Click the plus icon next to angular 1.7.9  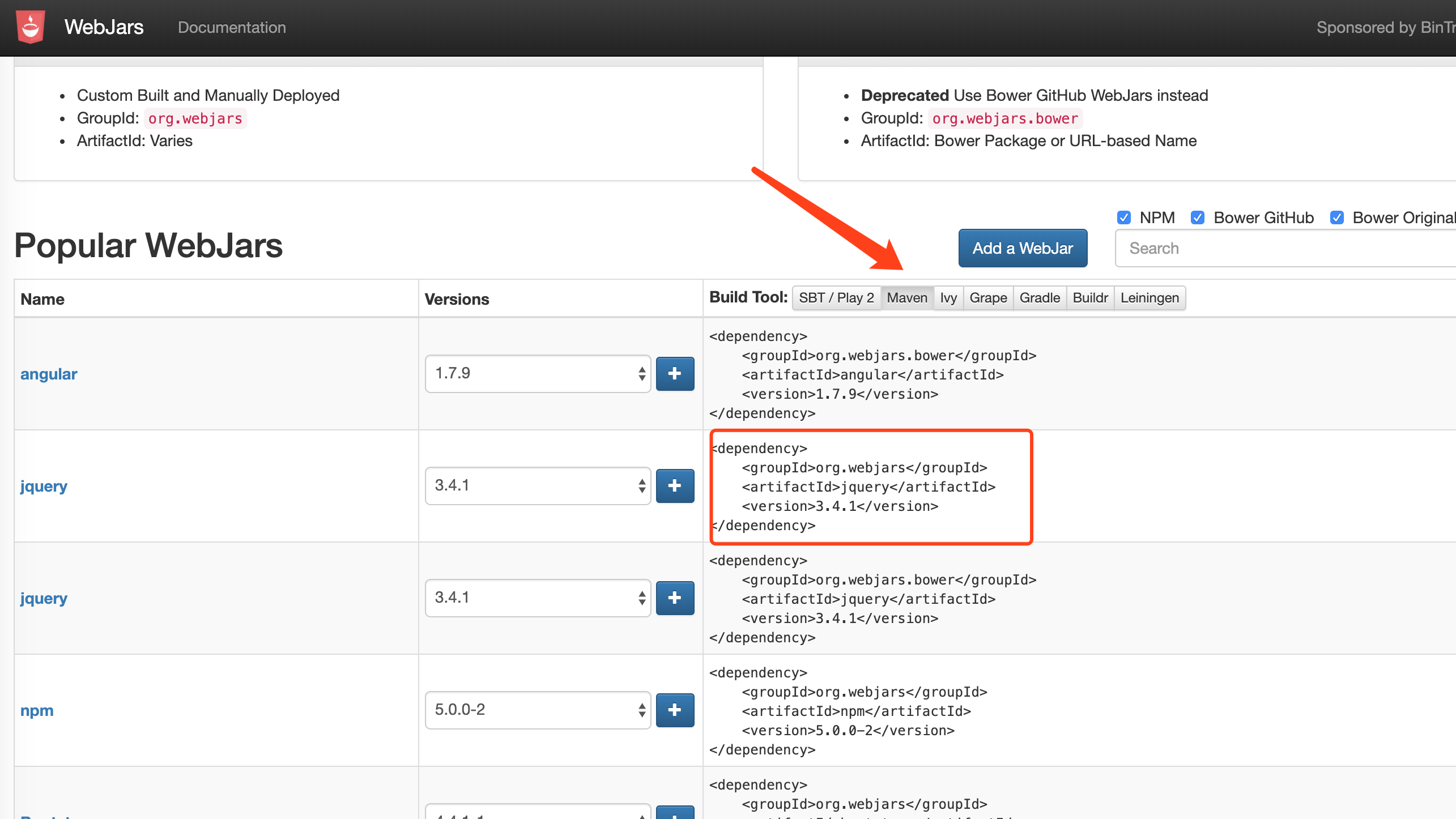point(675,374)
